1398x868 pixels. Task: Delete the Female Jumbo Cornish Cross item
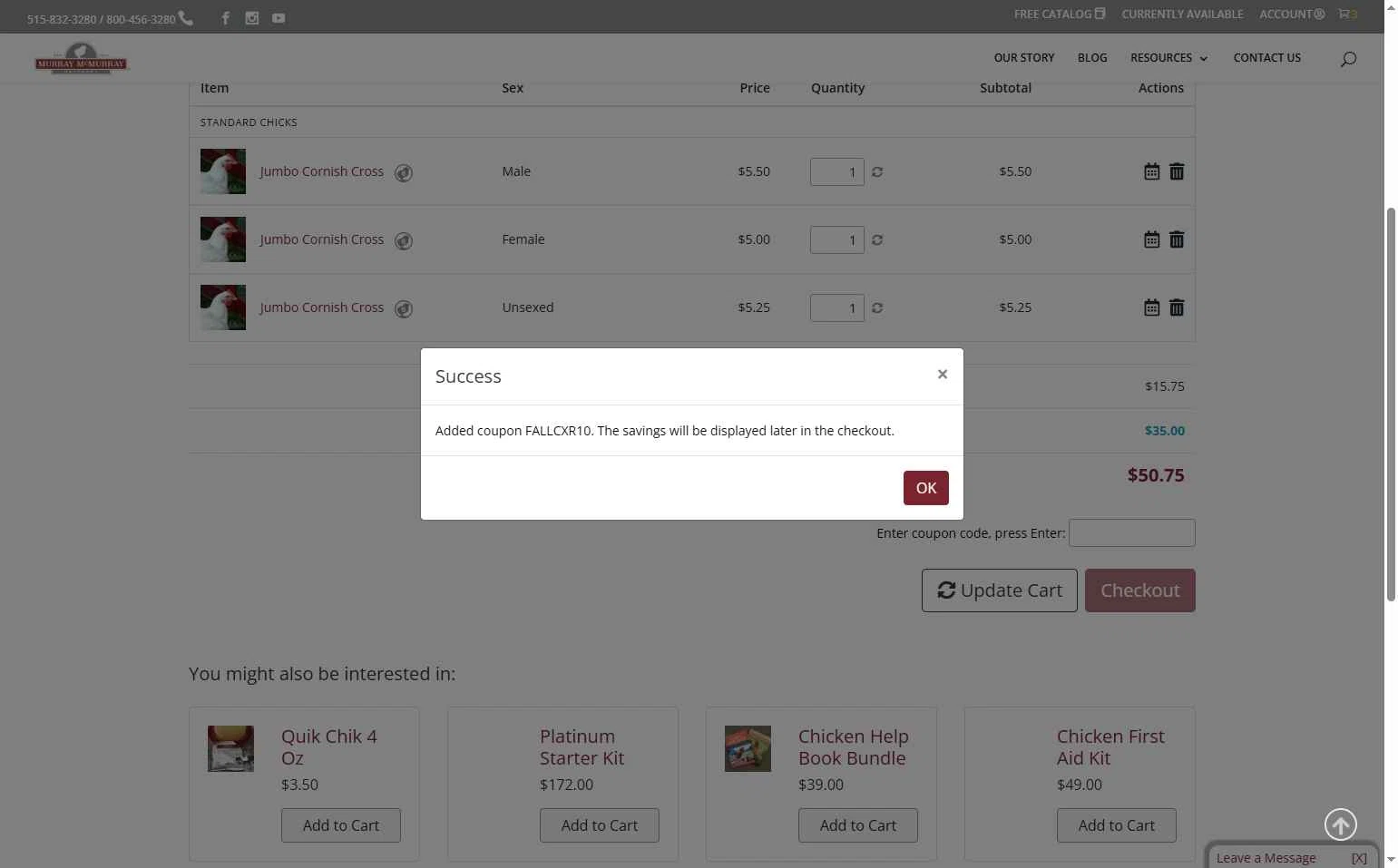[1177, 239]
